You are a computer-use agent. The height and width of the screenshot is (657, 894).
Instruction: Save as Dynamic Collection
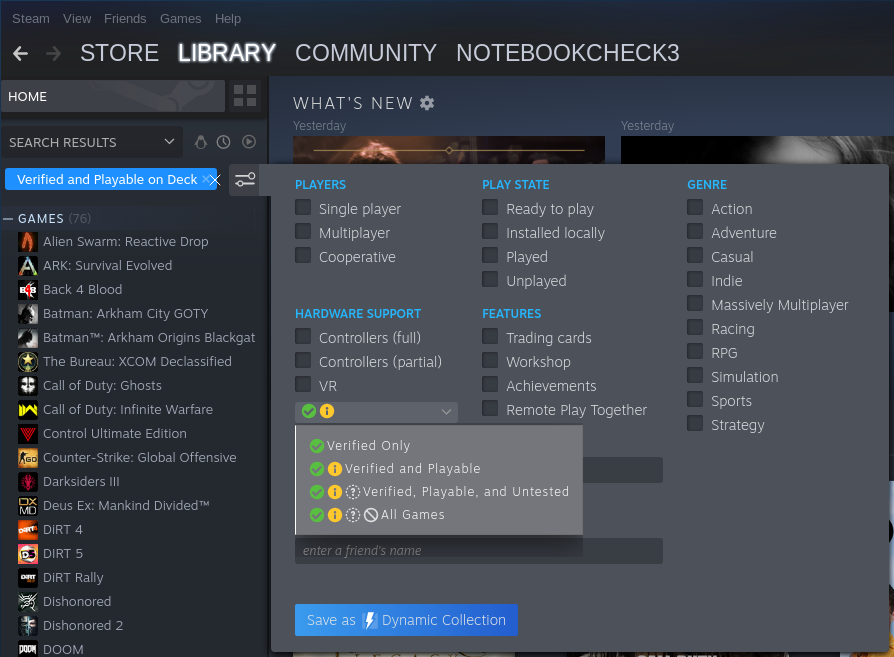click(406, 620)
